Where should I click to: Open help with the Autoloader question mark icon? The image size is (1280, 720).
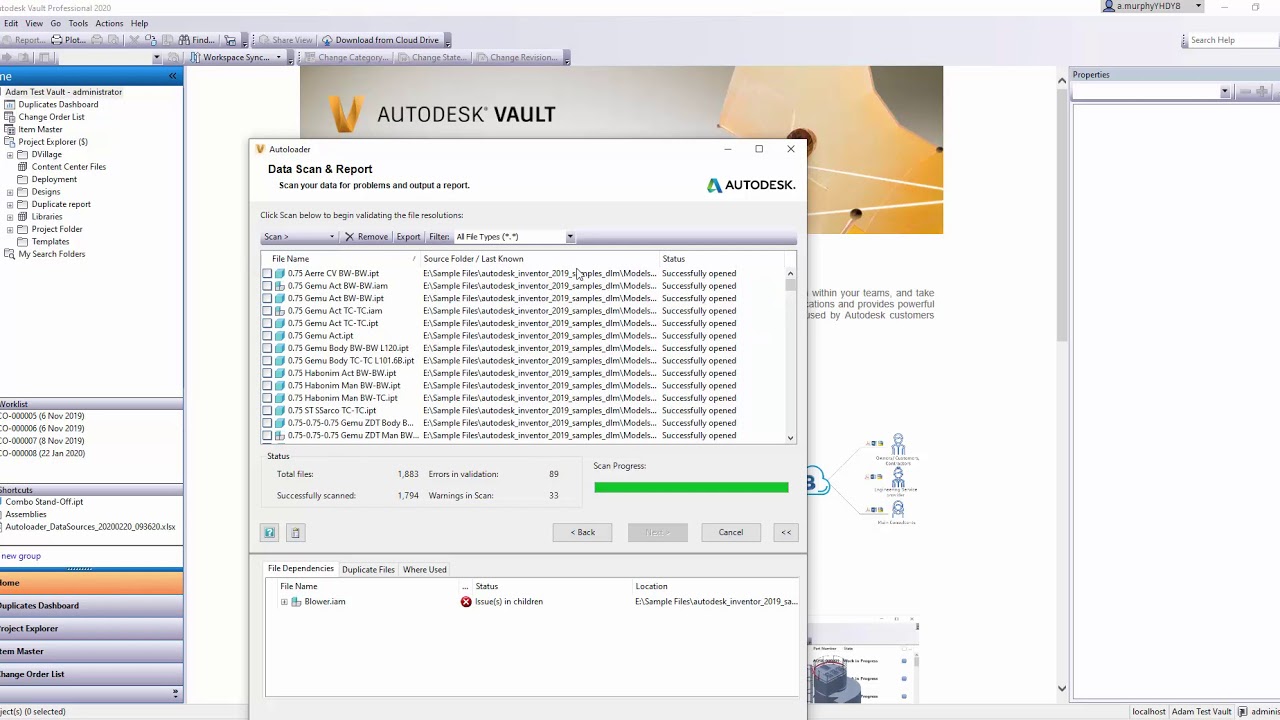(269, 533)
